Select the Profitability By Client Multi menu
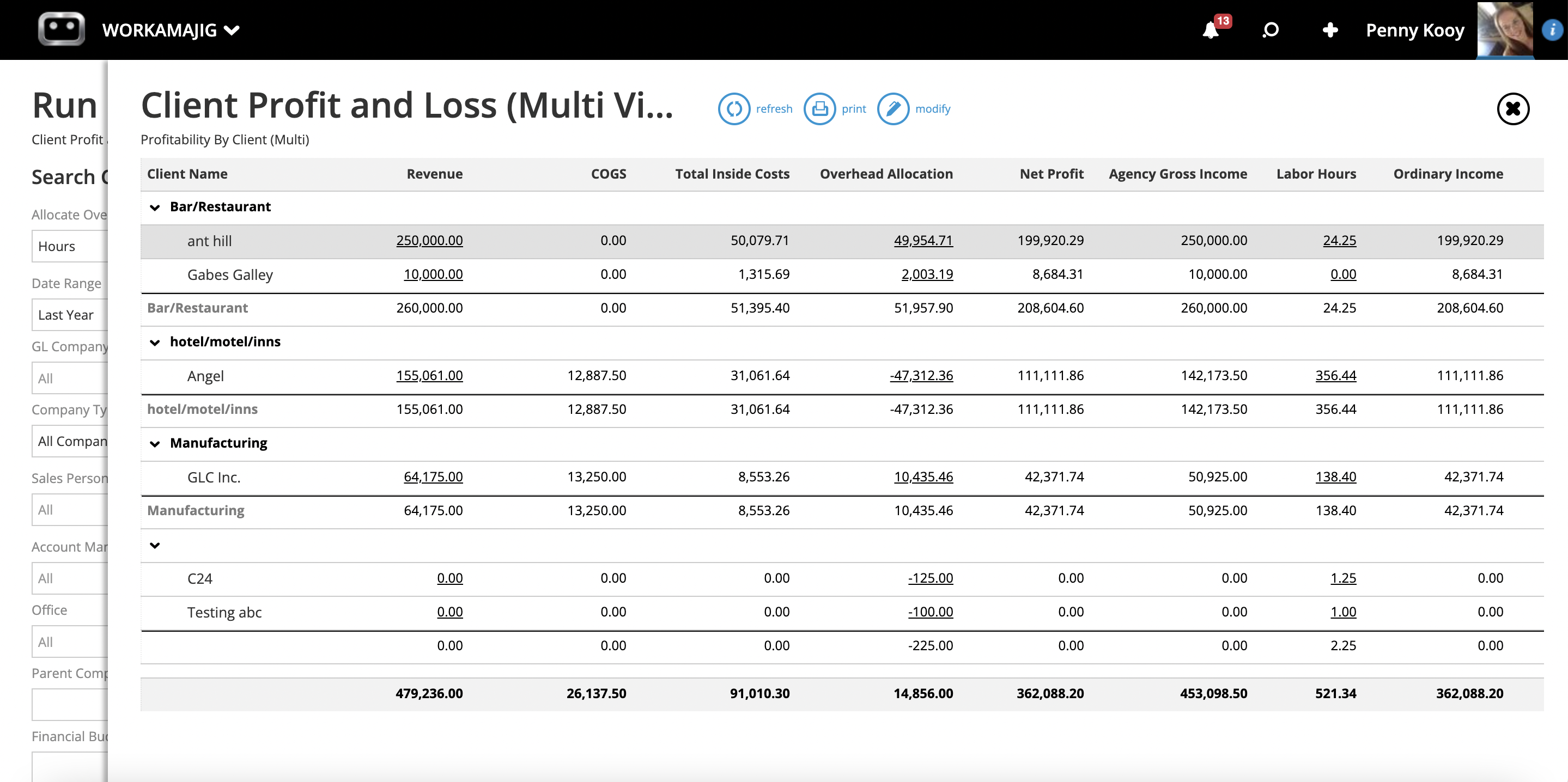1568x782 pixels. point(224,138)
